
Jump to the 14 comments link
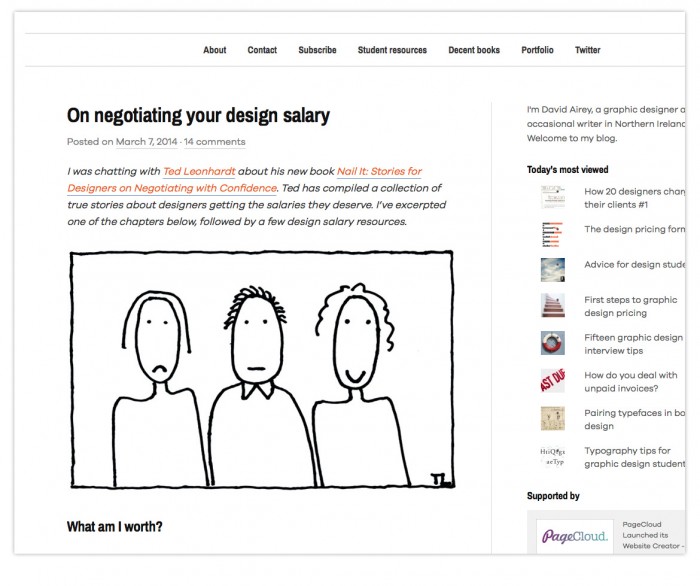click(x=215, y=142)
